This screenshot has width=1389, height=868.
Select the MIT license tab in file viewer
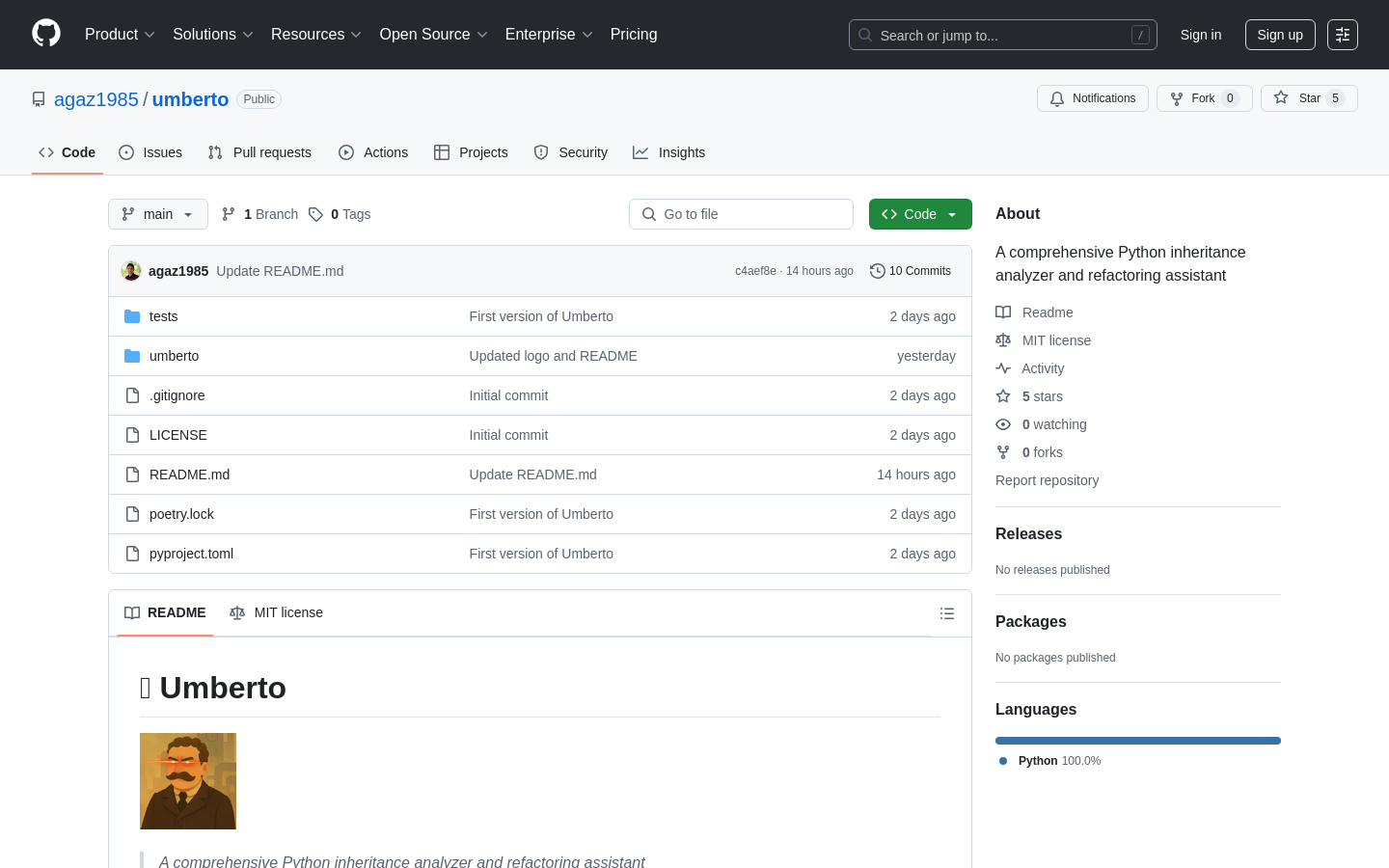276,613
